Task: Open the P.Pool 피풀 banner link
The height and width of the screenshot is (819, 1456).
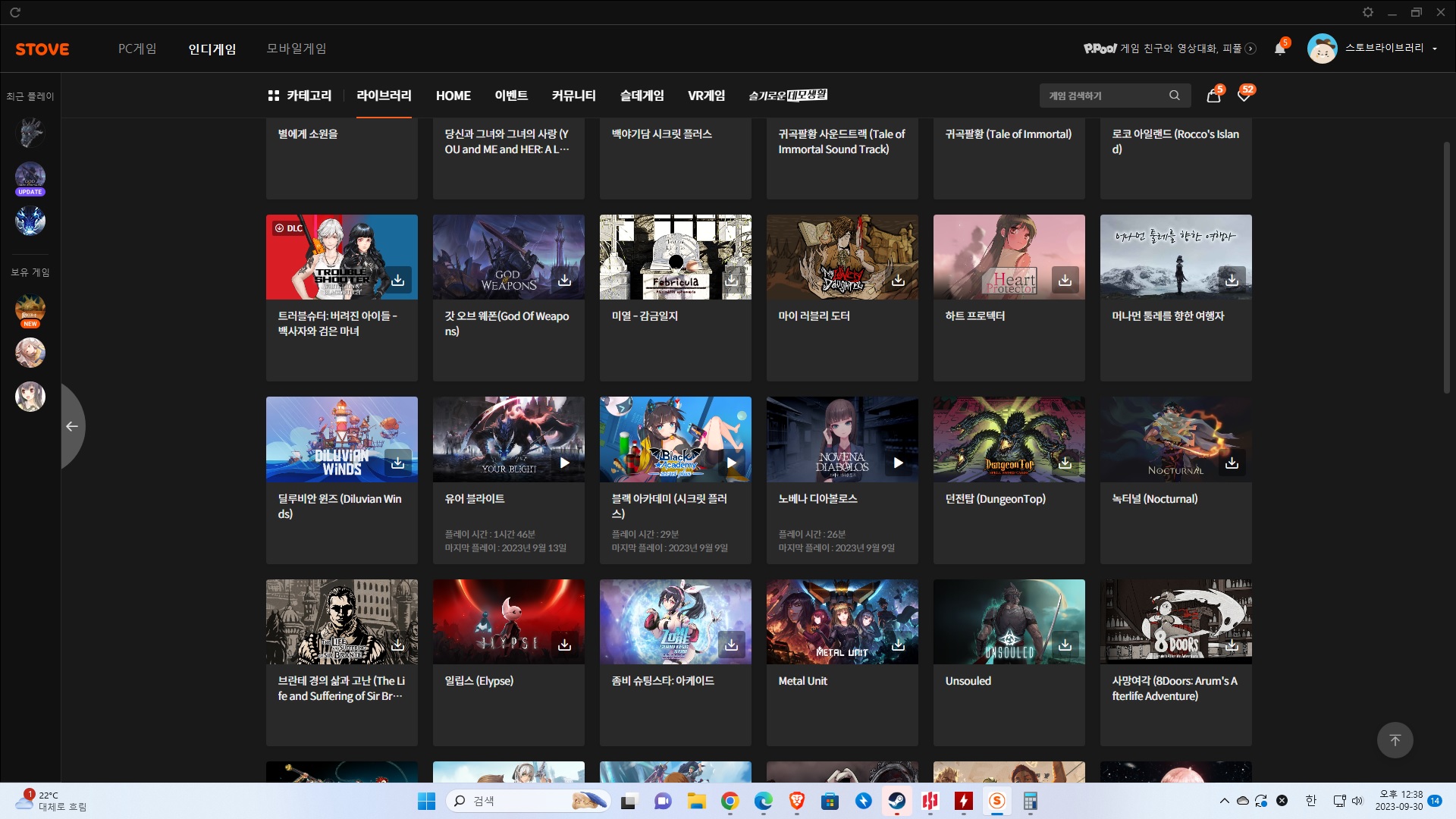Action: coord(1170,49)
